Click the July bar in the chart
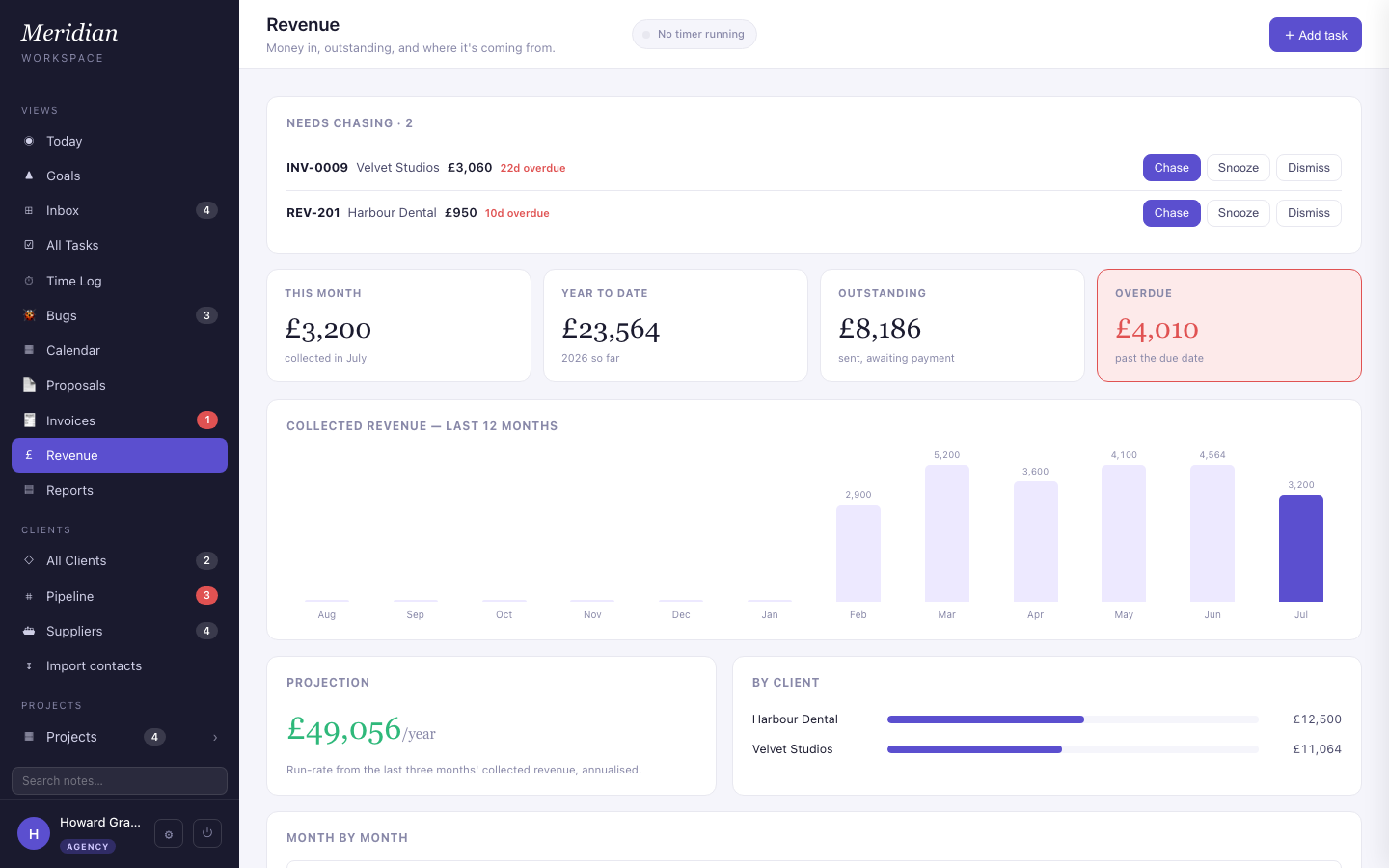1389x868 pixels. [x=1301, y=548]
